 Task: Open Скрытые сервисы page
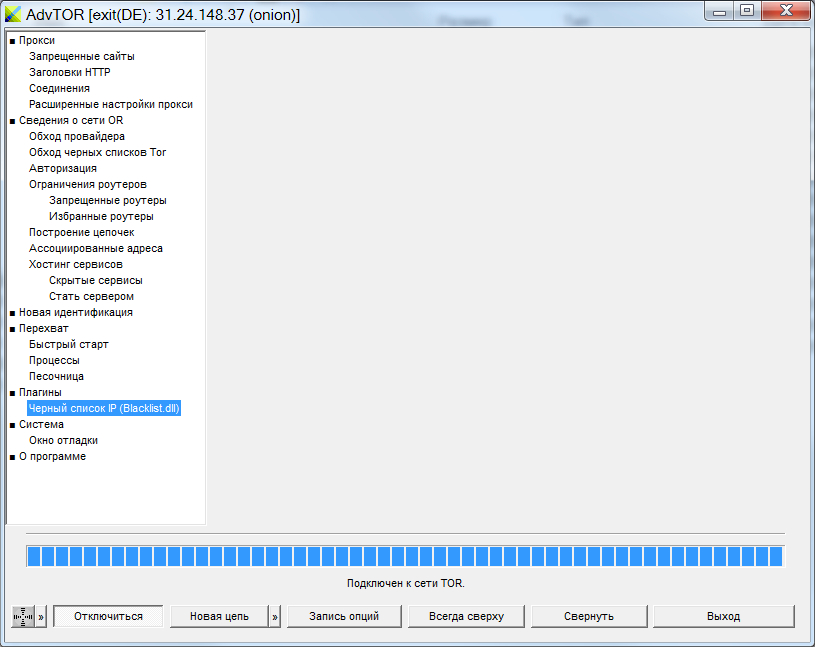point(96,281)
